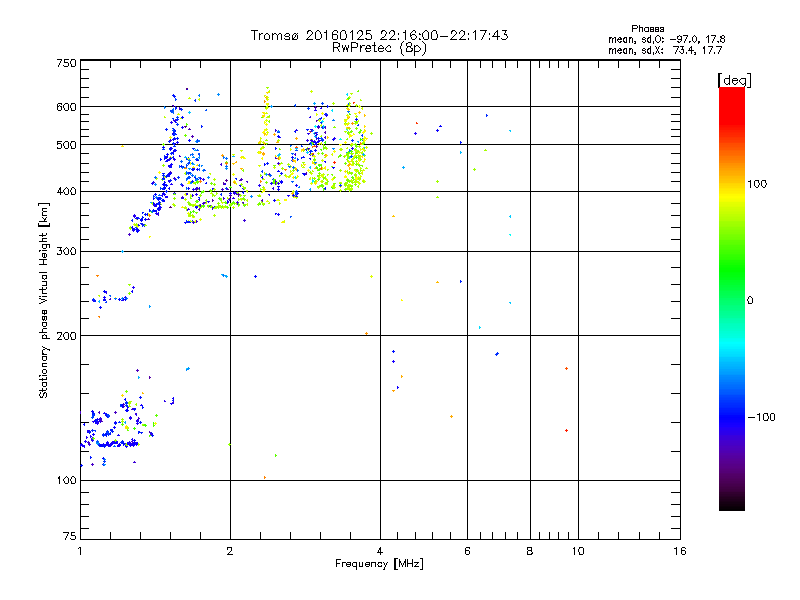Viewport: 800px width, 600px height.
Task: Click the colorbar tick label '0'
Action: click(x=750, y=301)
